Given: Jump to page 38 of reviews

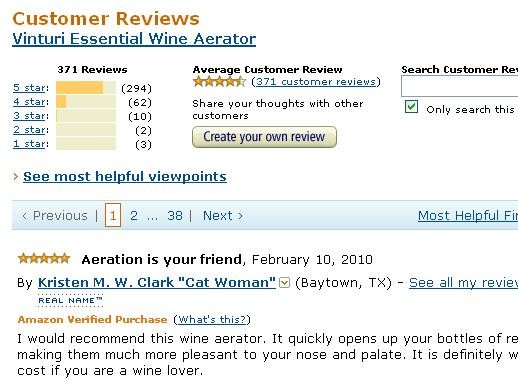Looking at the screenshot, I should point(175,216).
